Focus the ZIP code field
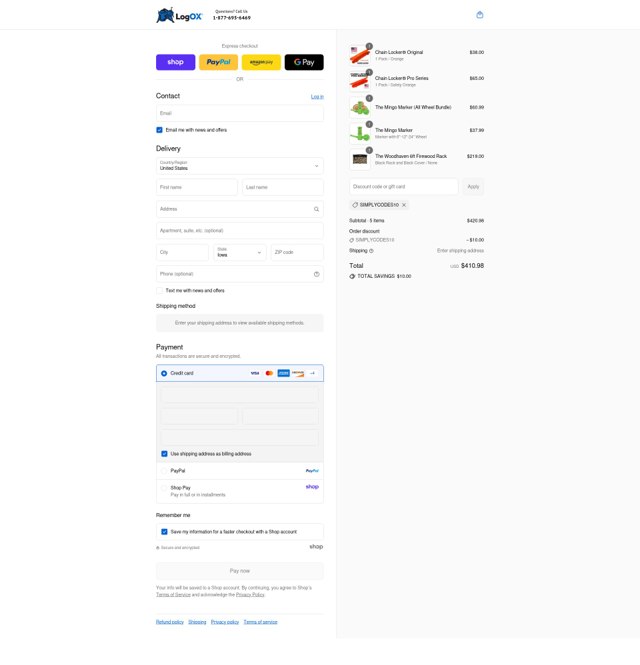Screen dimensions: 640x665 click(297, 252)
